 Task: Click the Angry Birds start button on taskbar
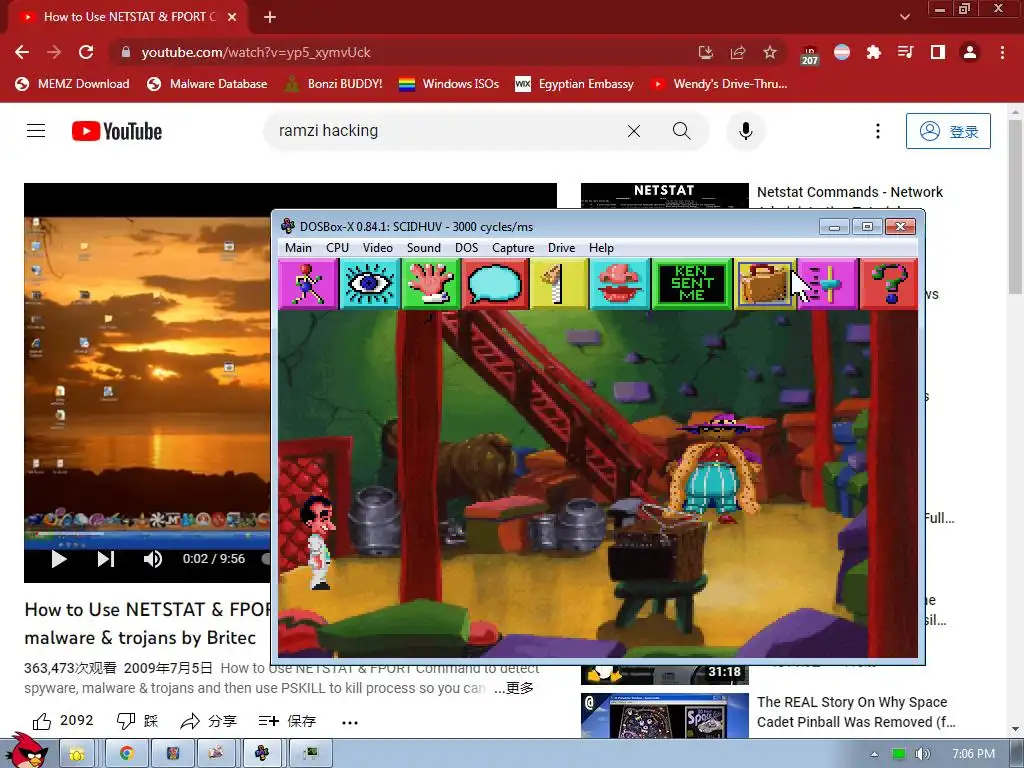pos(26,751)
